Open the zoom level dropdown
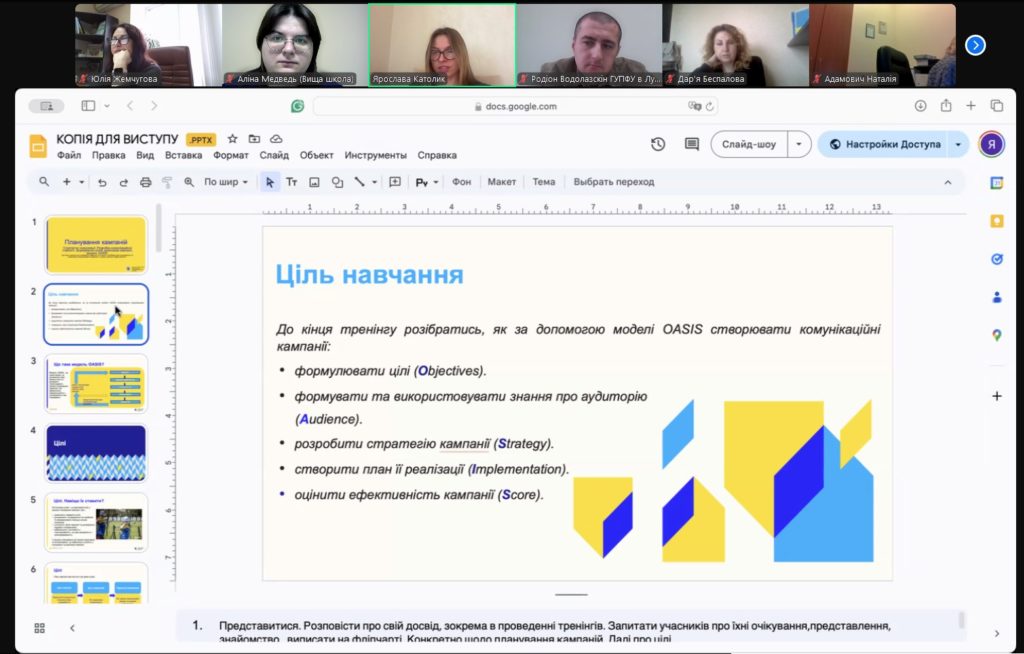Screen dimensions: 1024x654 pyautogui.click(x=226, y=182)
